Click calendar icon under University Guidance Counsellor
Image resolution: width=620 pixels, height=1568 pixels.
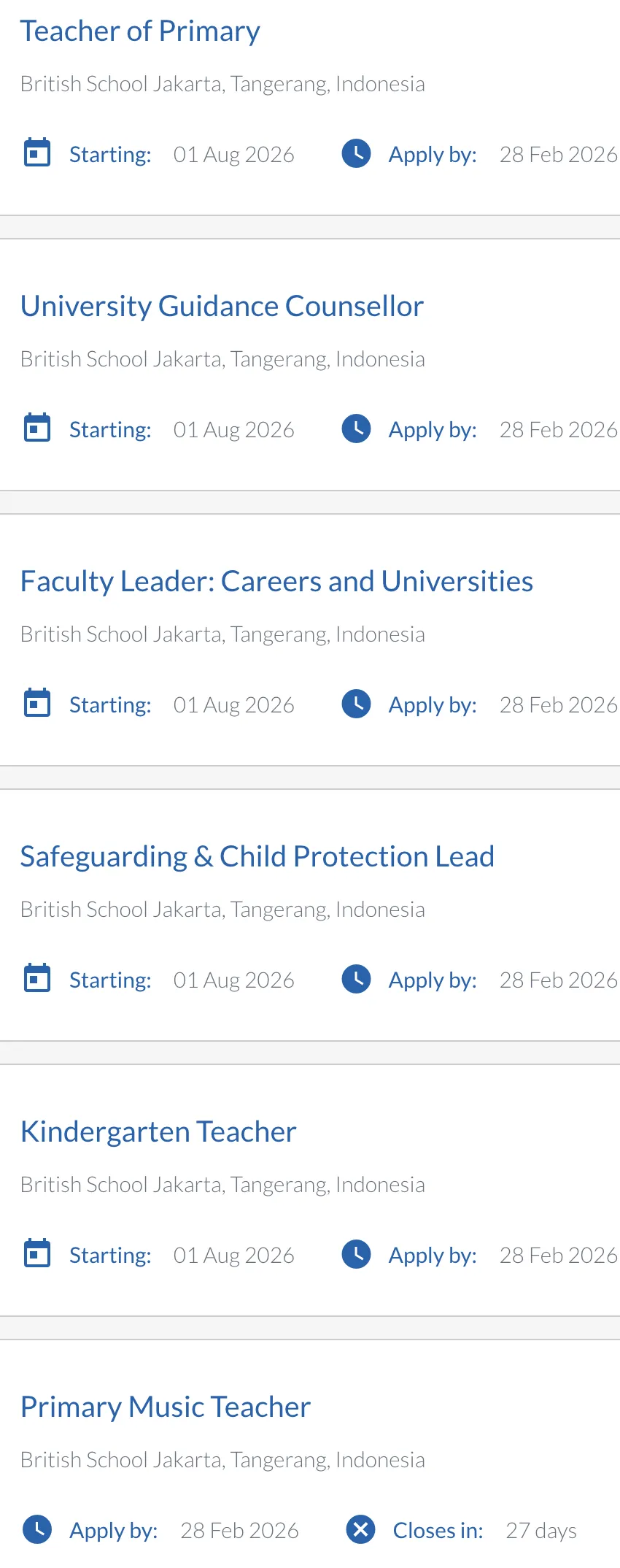pos(37,428)
